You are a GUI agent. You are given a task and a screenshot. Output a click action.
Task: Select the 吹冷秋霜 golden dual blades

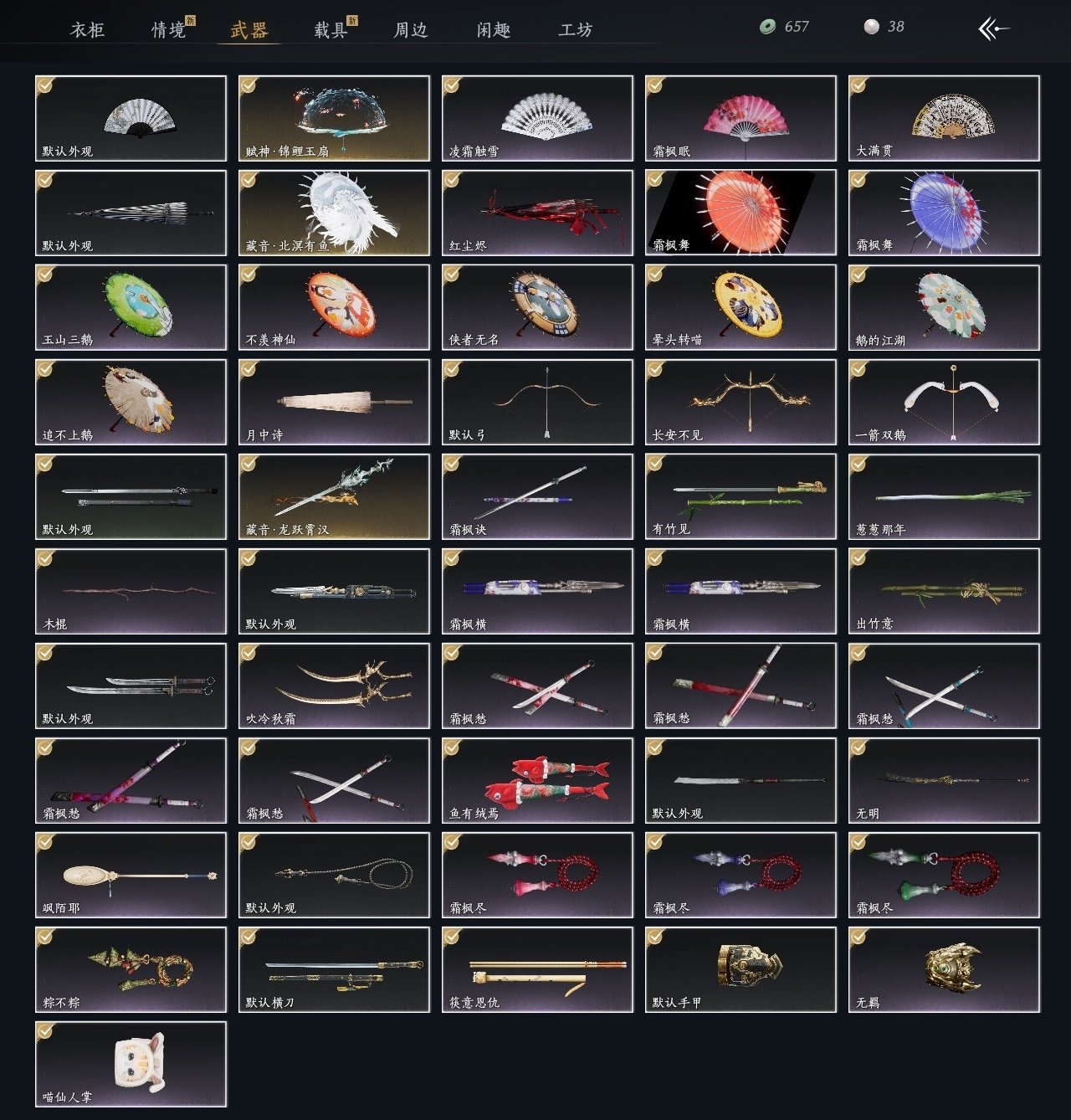click(334, 686)
